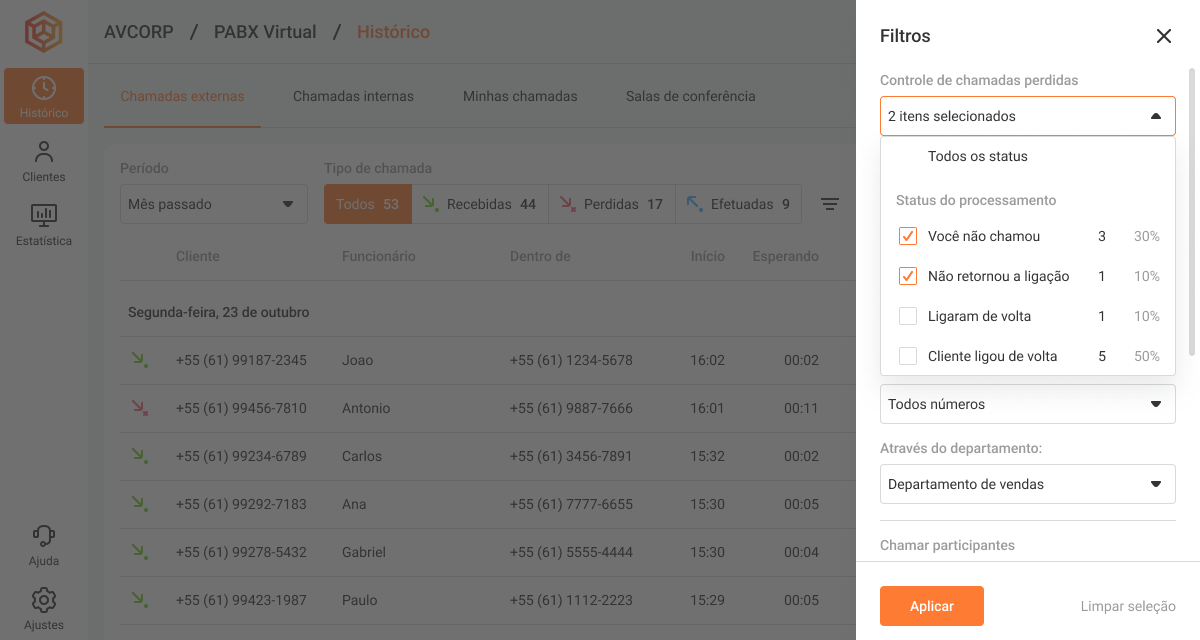The image size is (1200, 640).
Task: Go to Clientes in the sidebar
Action: click(x=44, y=161)
